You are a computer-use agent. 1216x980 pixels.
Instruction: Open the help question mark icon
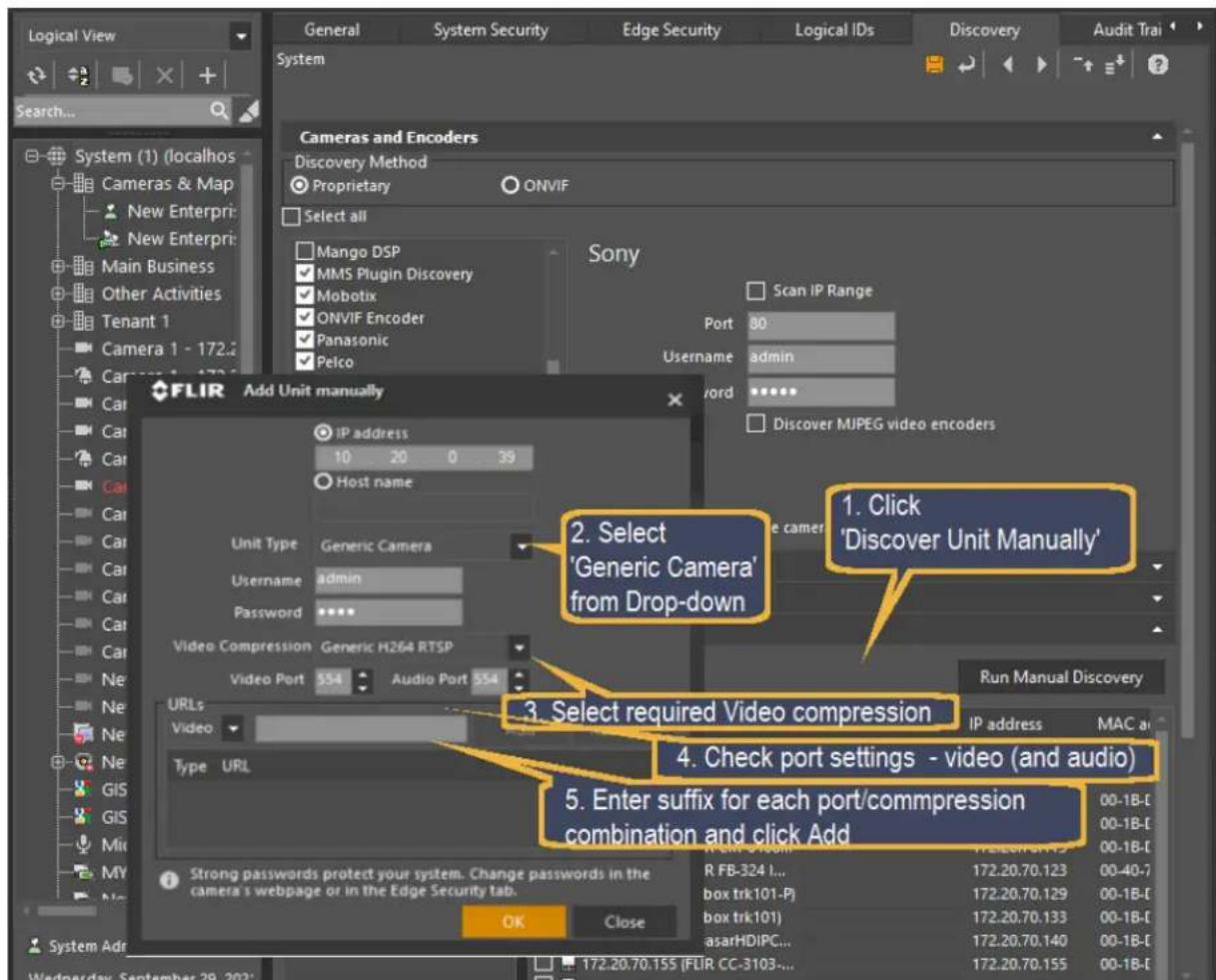tap(1158, 66)
